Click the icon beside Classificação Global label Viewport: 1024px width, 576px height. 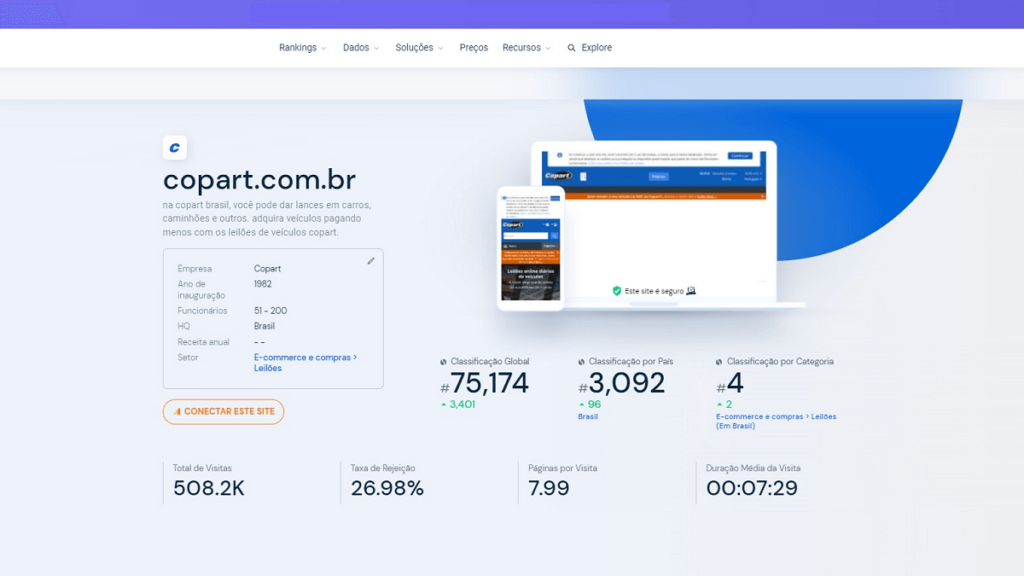444,362
